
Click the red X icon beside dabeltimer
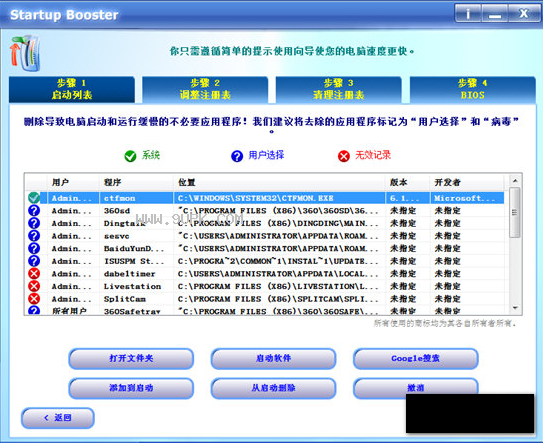[34, 274]
